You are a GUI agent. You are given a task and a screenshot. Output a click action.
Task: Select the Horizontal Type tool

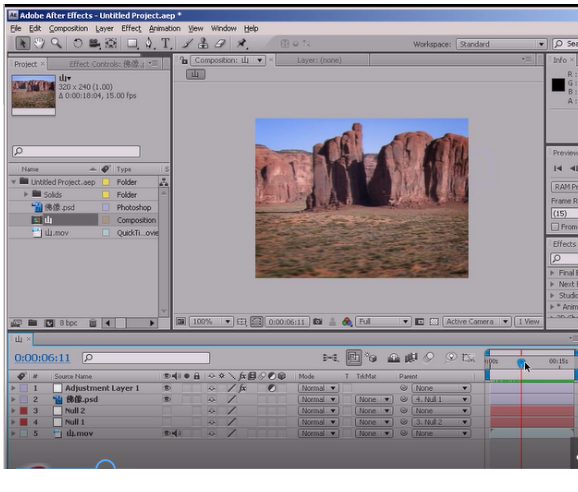[x=166, y=43]
